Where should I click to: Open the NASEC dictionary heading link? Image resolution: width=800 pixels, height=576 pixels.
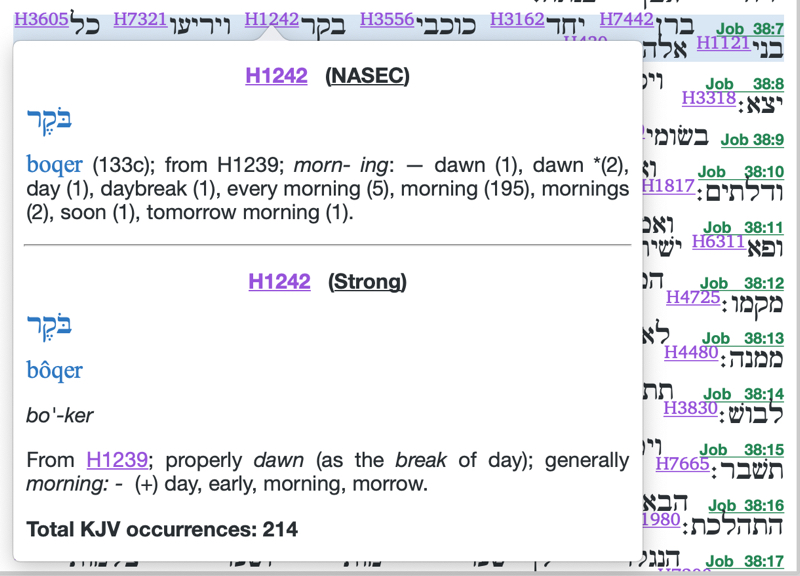point(367,76)
